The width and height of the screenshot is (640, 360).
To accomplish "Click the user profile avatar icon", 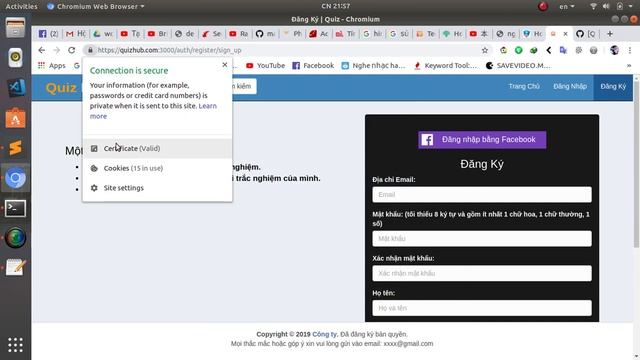I will pos(614,50).
